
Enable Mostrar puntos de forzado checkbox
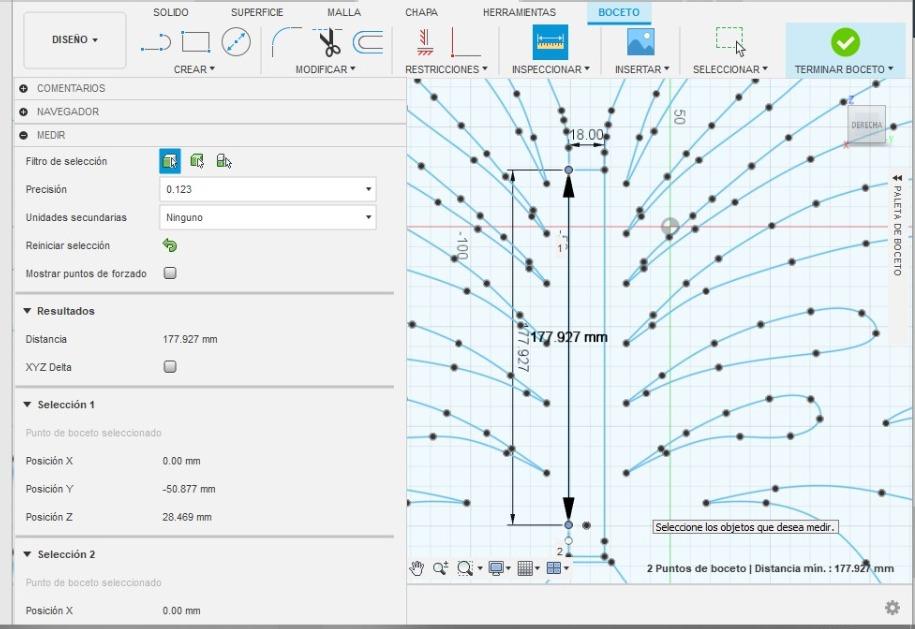[x=170, y=273]
